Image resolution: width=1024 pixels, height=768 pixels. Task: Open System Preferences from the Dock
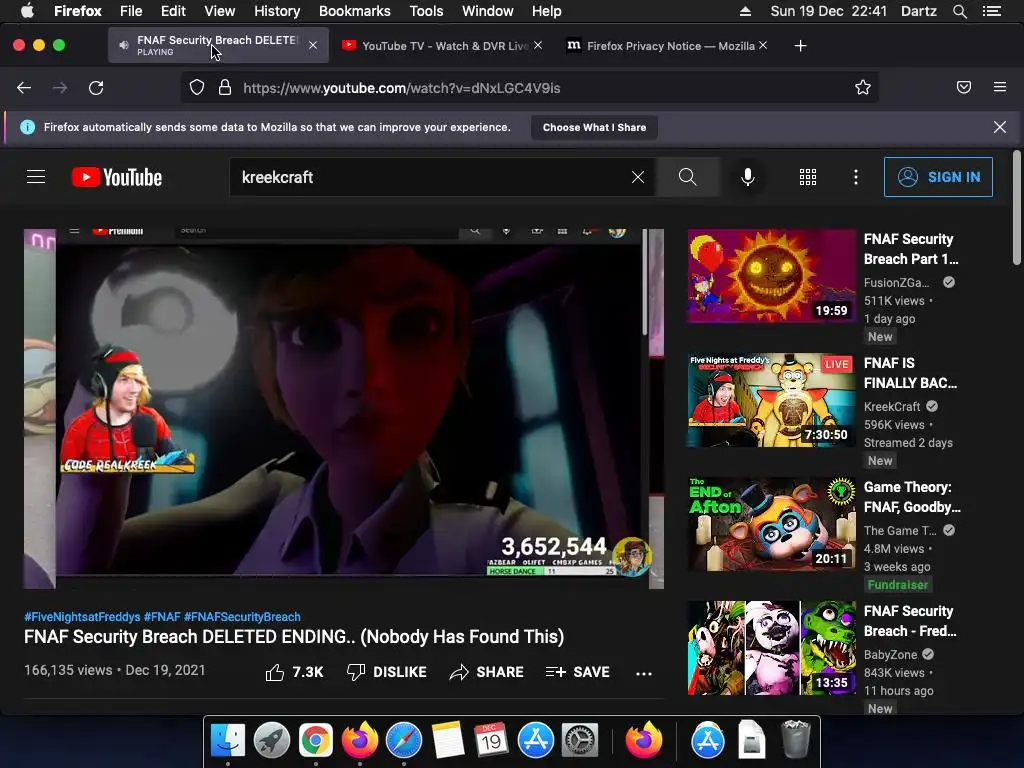[x=580, y=741]
